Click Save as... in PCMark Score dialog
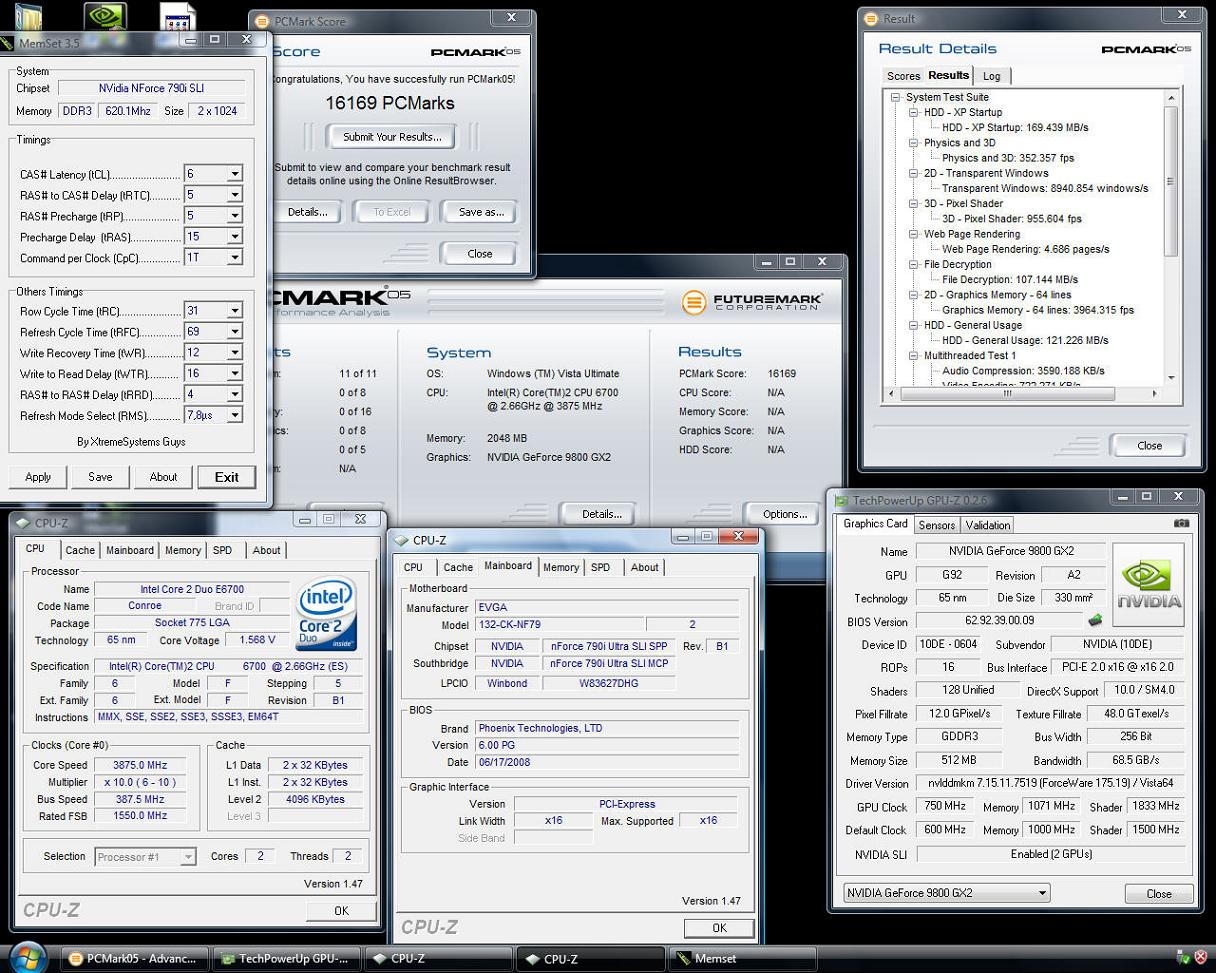 click(481, 212)
